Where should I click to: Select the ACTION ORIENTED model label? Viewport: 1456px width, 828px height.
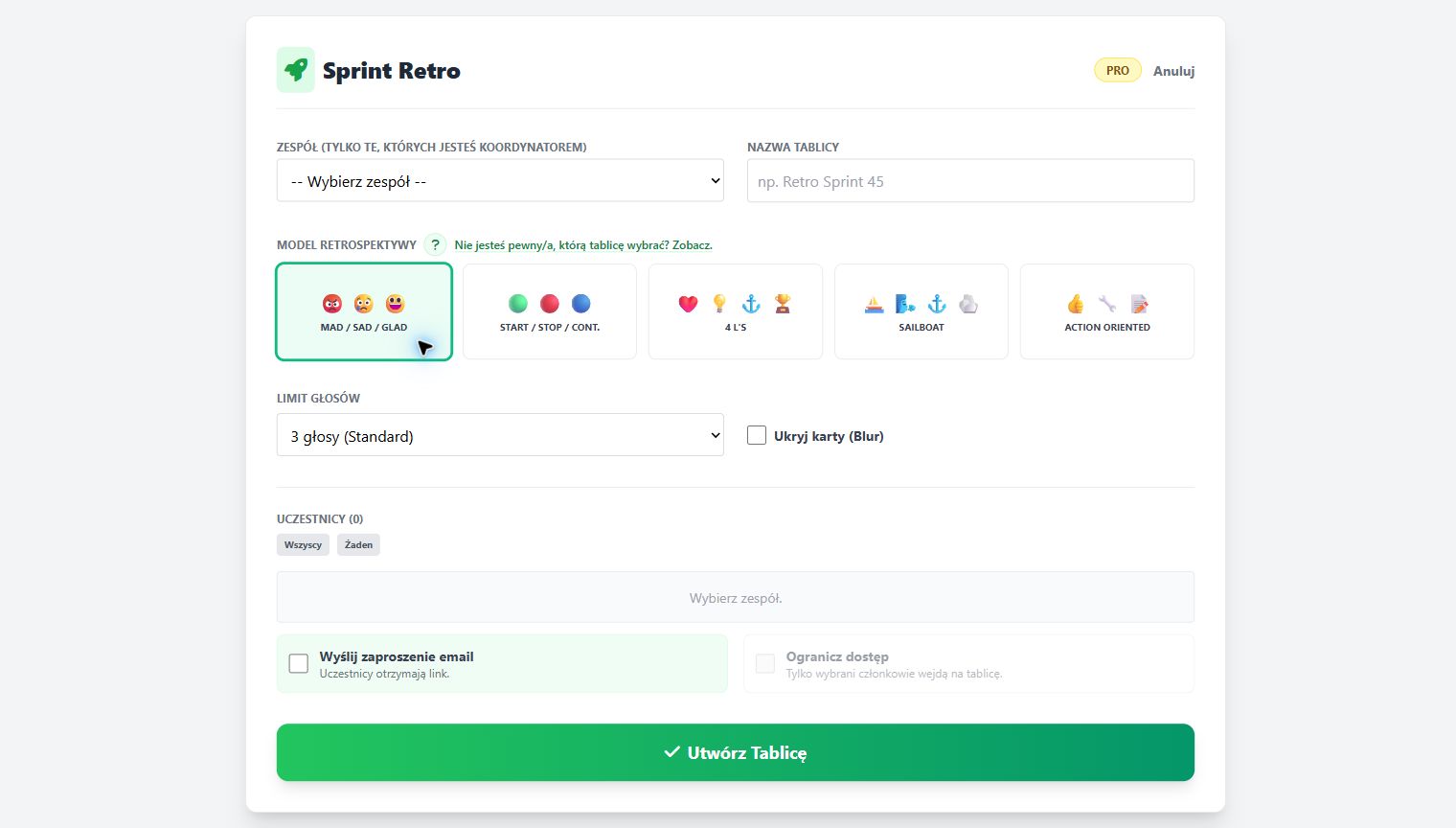pyautogui.click(x=1107, y=328)
